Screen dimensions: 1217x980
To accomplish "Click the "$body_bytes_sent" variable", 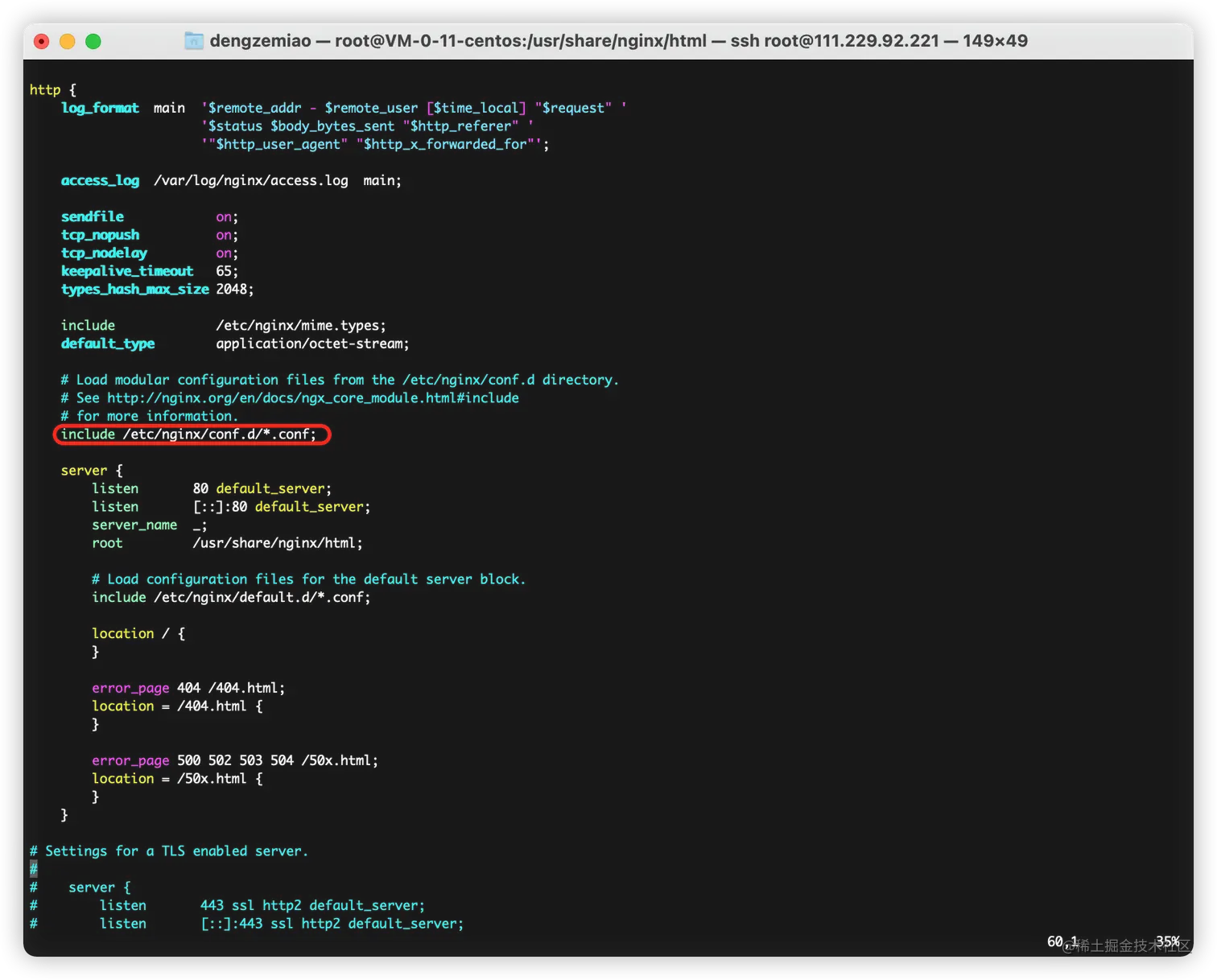I will [x=332, y=126].
